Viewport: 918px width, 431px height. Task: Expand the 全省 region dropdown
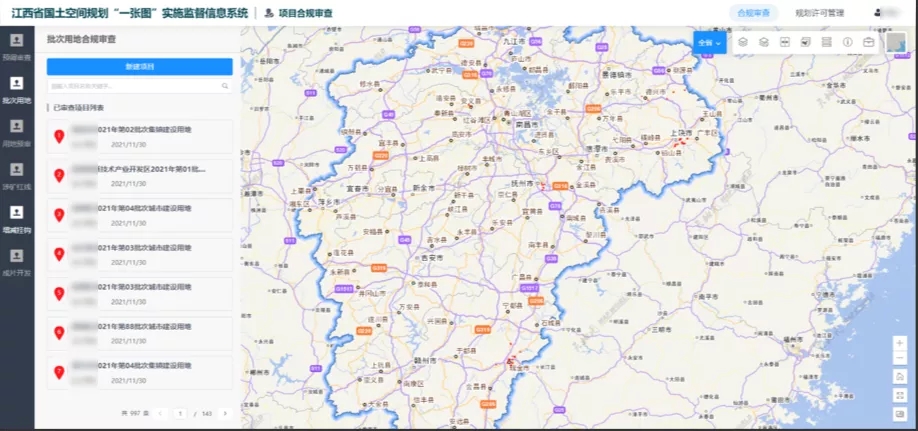[x=709, y=43]
